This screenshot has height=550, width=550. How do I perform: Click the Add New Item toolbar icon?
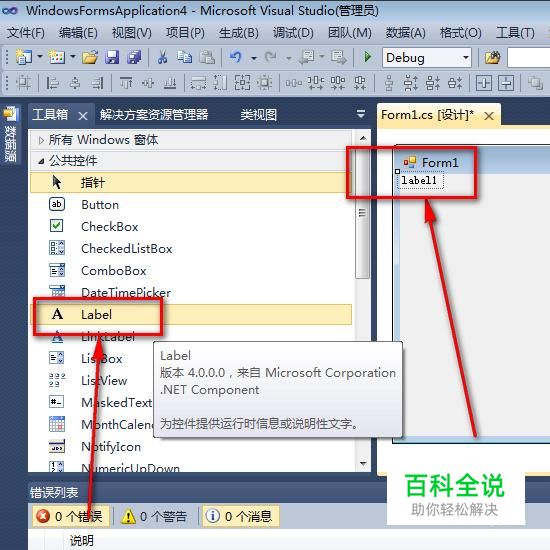(57, 57)
